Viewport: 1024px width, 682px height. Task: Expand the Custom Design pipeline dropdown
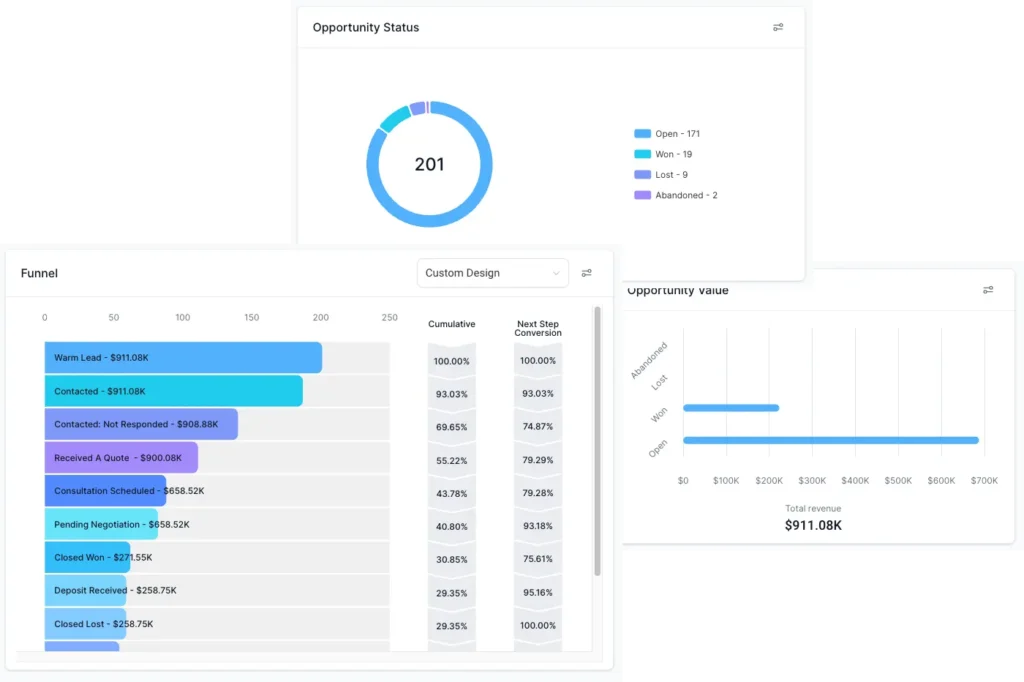click(x=492, y=273)
